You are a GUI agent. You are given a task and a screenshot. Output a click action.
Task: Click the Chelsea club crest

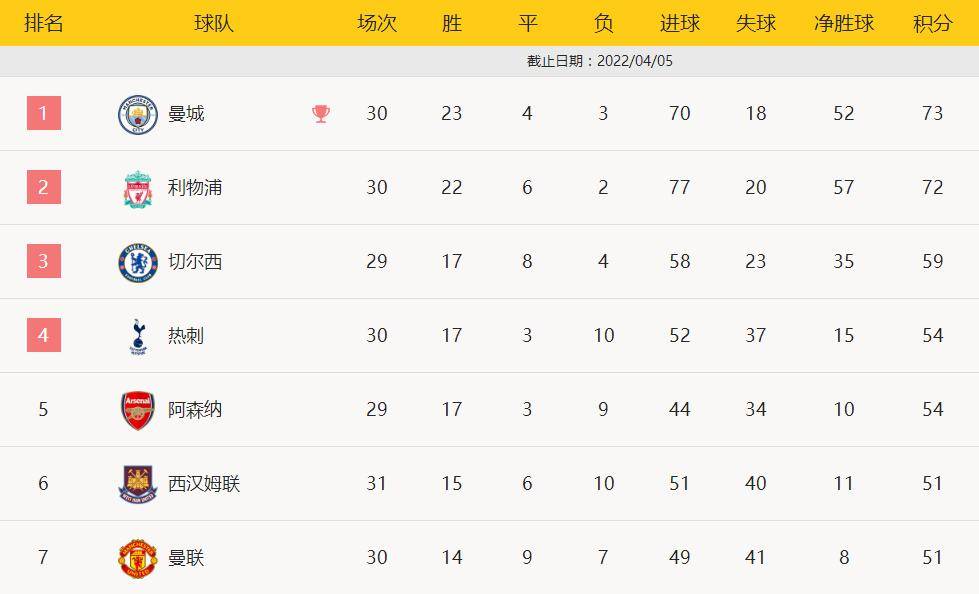pos(138,262)
